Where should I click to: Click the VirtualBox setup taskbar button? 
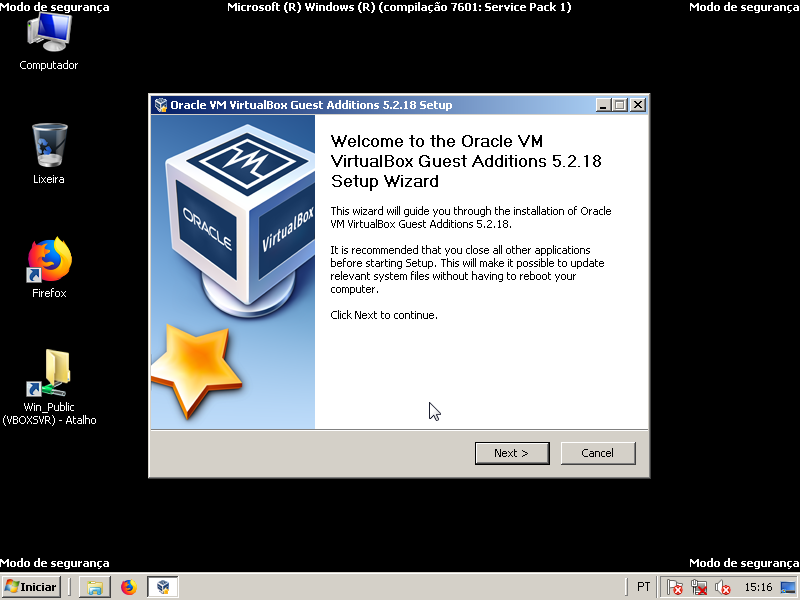[x=163, y=587]
